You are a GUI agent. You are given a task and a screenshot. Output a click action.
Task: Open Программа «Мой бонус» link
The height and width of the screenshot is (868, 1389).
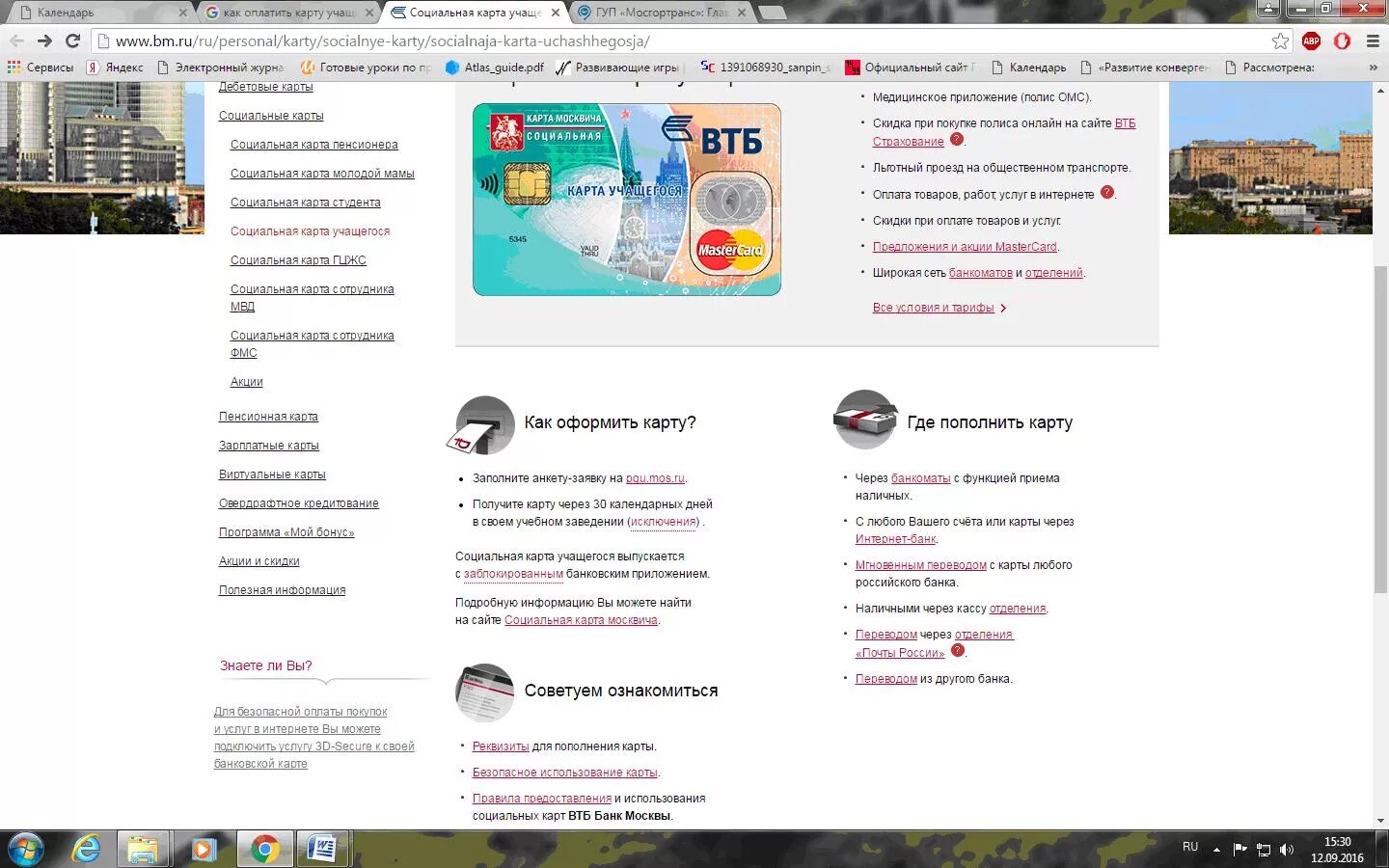point(286,532)
